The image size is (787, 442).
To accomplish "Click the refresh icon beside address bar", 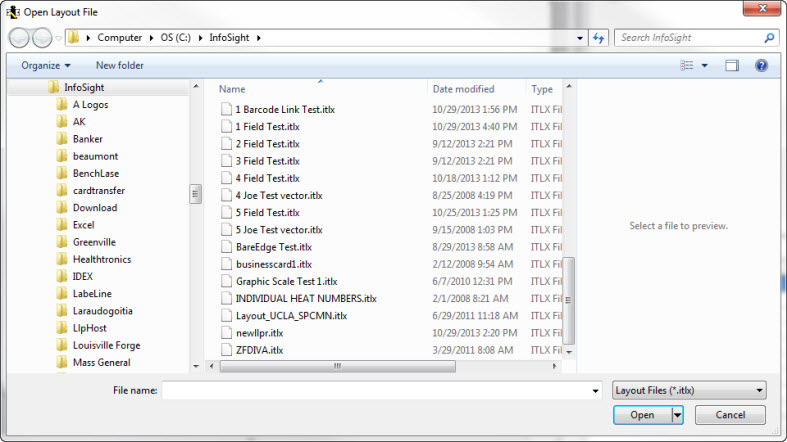I will (x=598, y=38).
